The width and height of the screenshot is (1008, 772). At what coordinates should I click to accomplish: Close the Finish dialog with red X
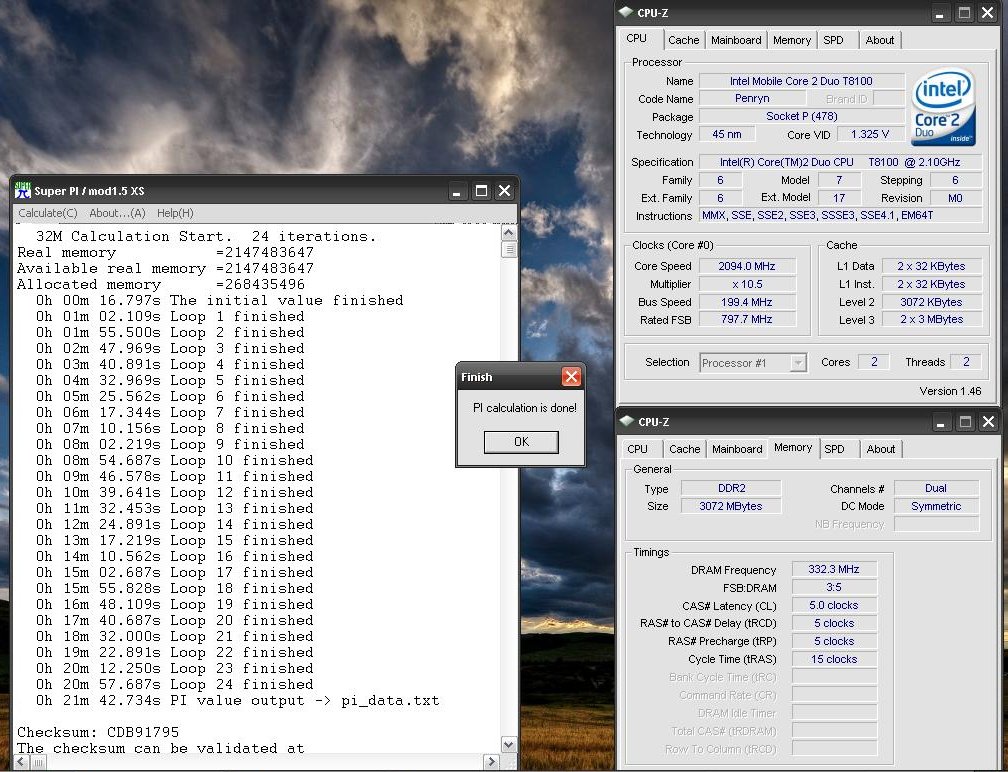(x=571, y=377)
